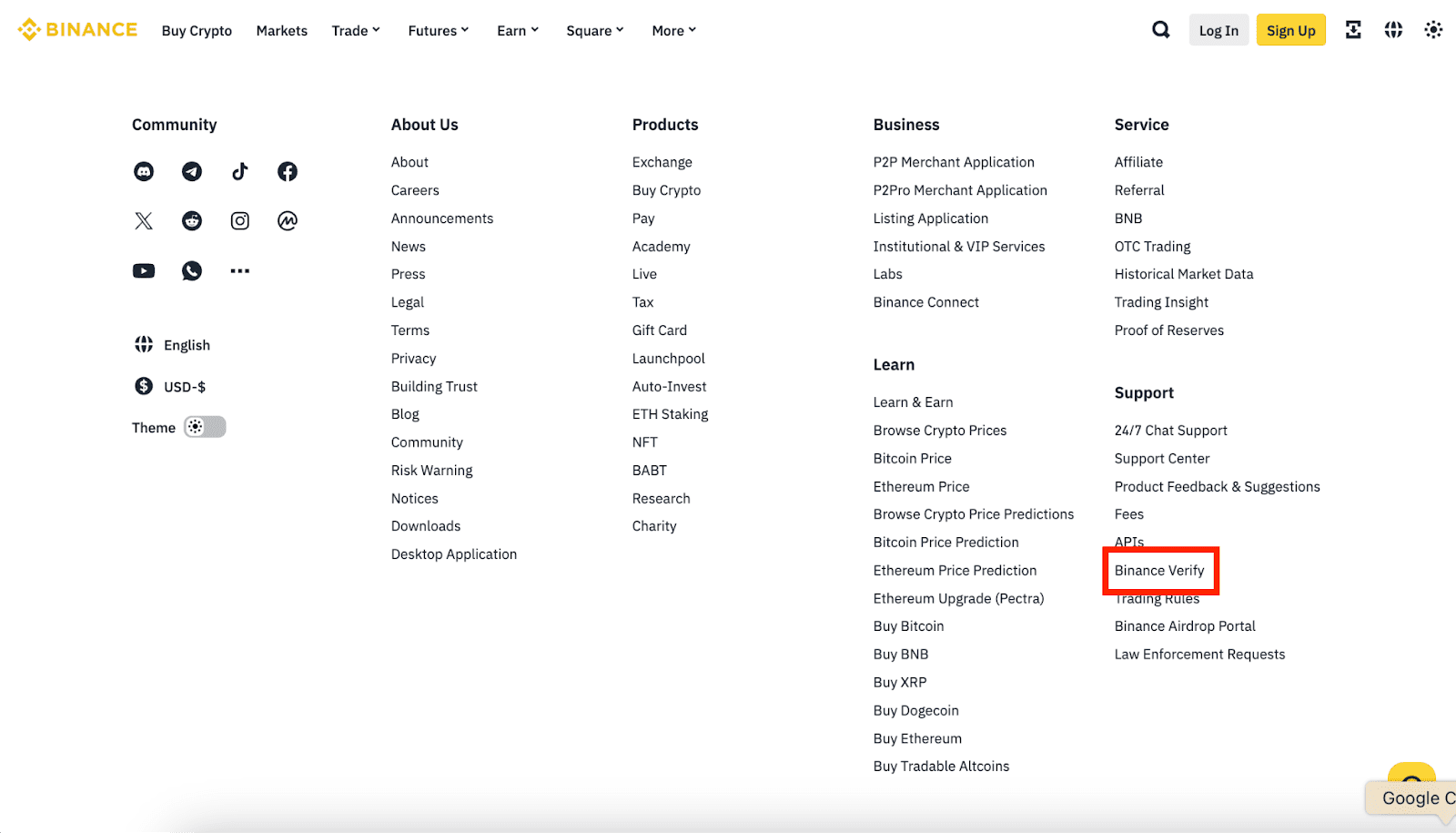Open the Browse Crypto Prices link
This screenshot has height=833, width=1456.
pyautogui.click(x=940, y=431)
